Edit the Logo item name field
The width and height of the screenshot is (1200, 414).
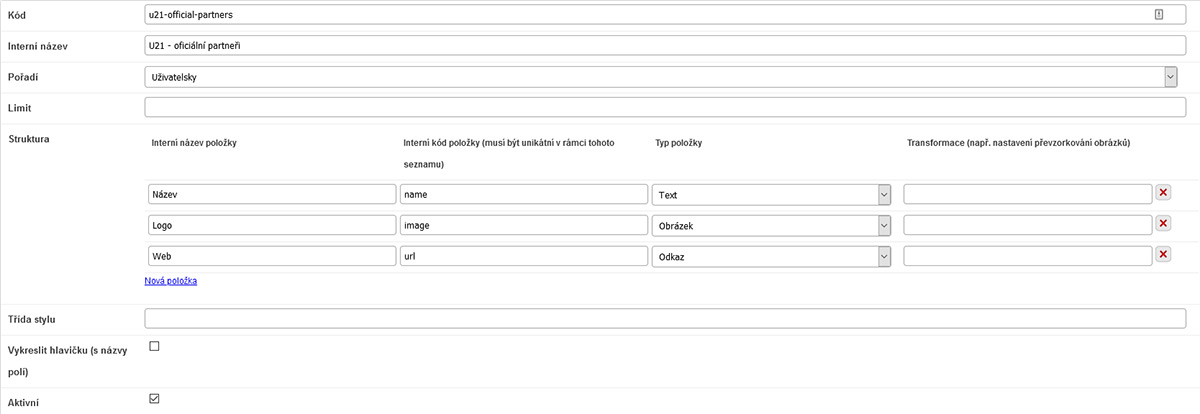pyautogui.click(x=270, y=225)
